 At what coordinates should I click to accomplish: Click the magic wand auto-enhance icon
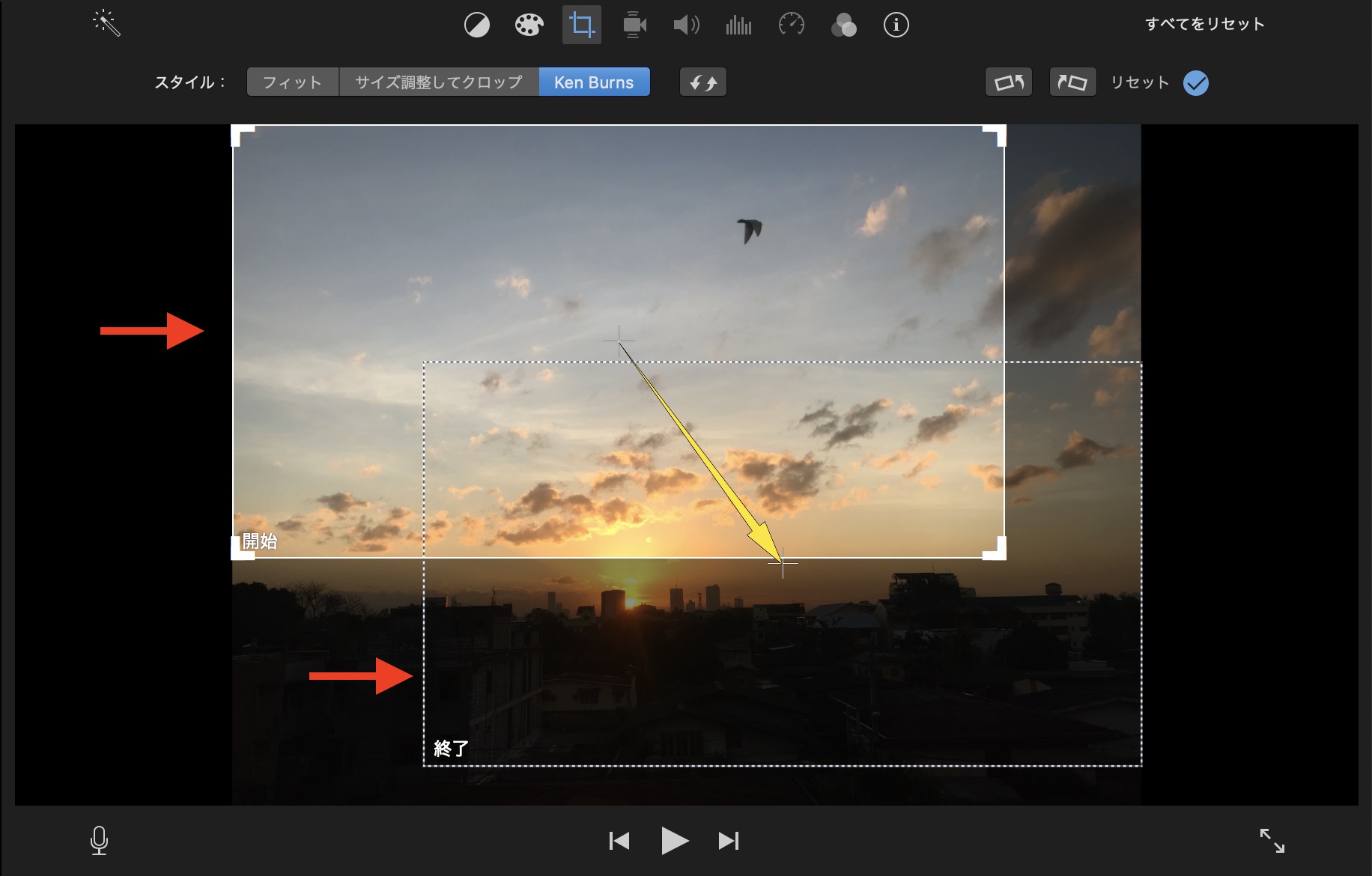pyautogui.click(x=106, y=24)
